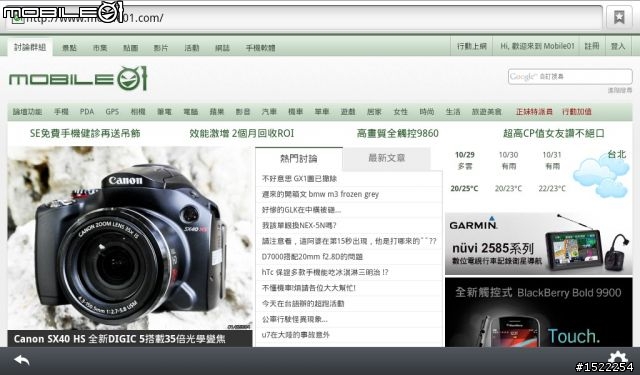
Task: Open the thread 我該單眼換NEX-5N嗎?
Action: point(299,225)
